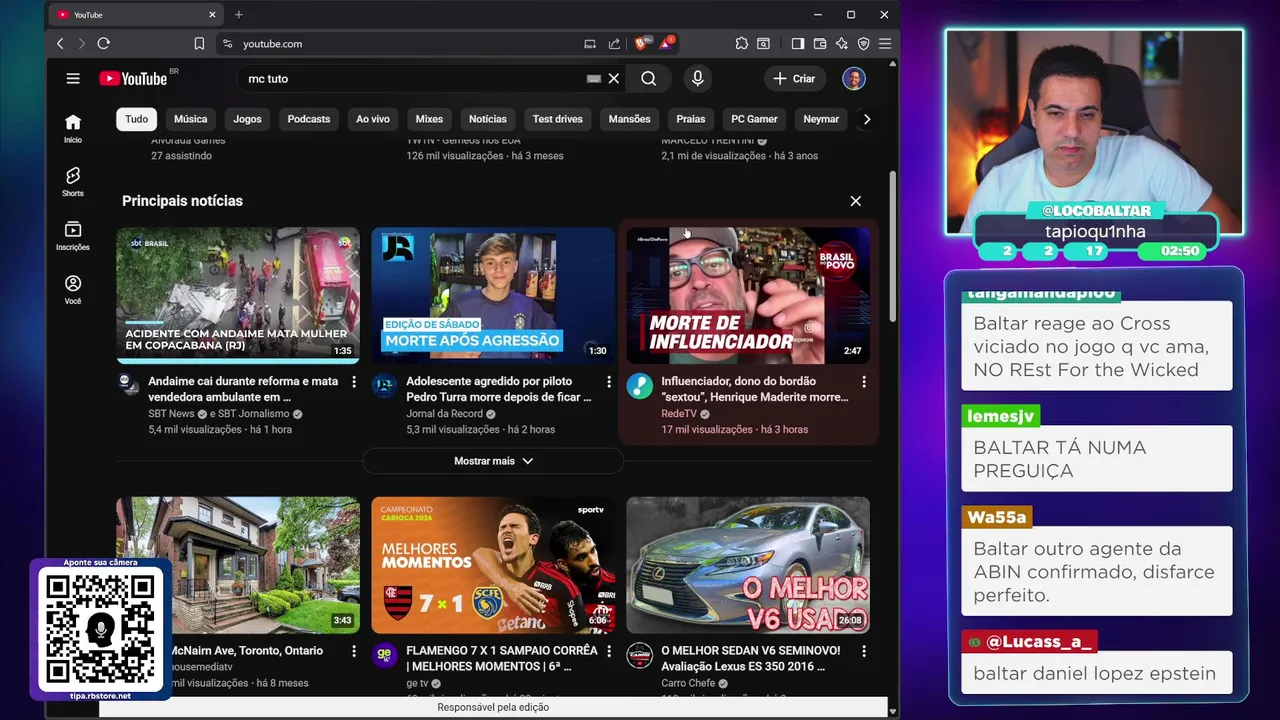Viewport: 1280px width, 720px height.
Task: Open the Você sidebar section
Action: point(73,290)
